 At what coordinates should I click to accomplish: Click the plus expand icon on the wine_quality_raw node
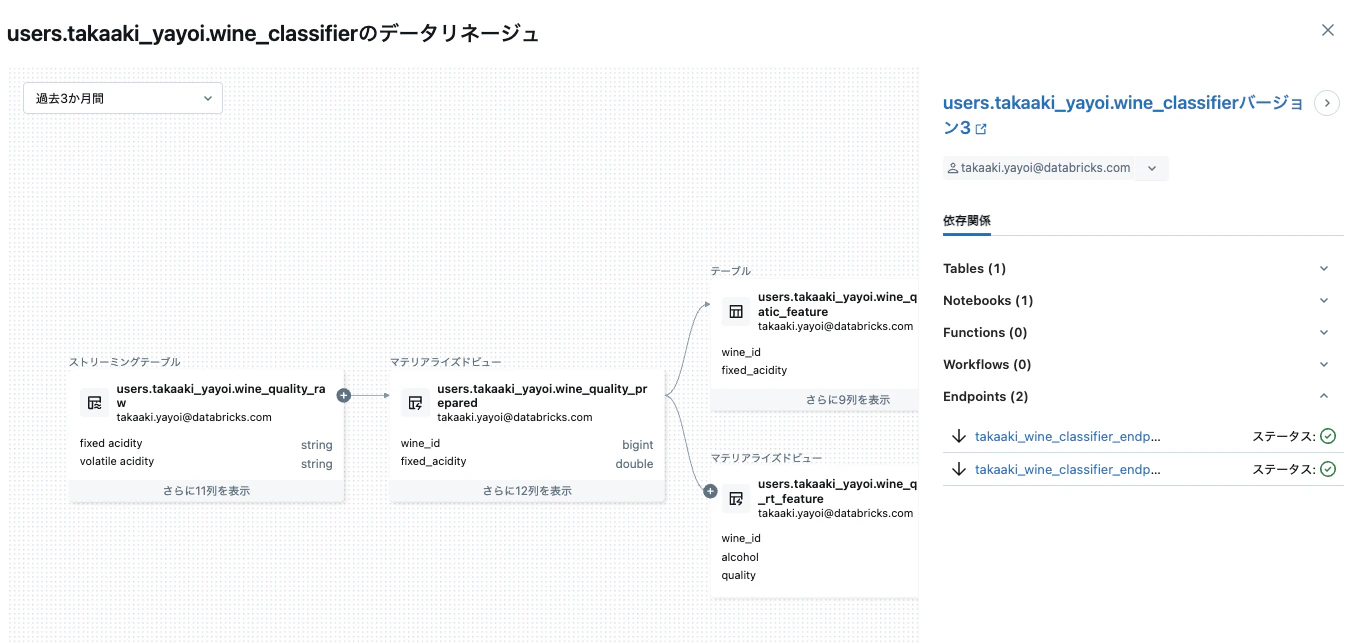(x=344, y=395)
